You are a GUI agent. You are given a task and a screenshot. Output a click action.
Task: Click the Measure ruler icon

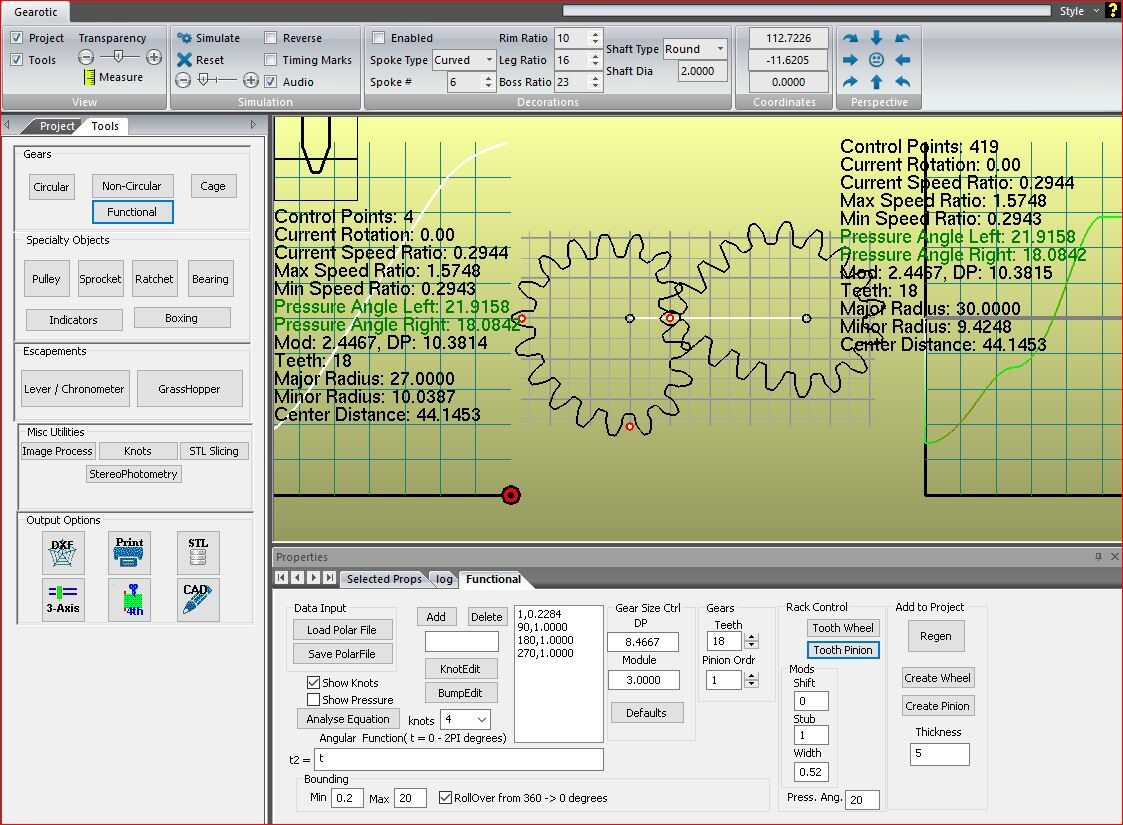click(89, 77)
